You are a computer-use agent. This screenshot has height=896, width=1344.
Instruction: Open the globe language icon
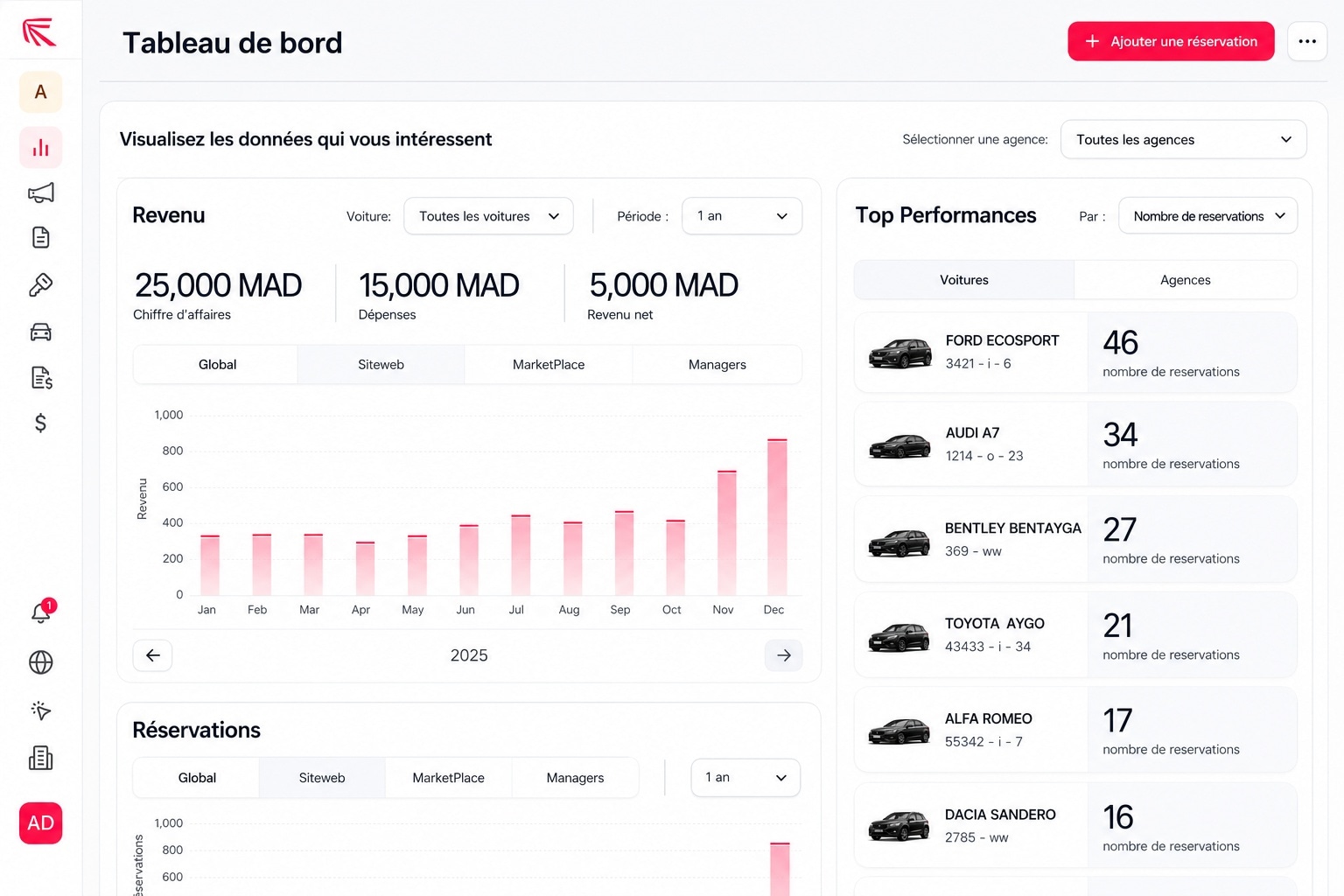[x=40, y=662]
